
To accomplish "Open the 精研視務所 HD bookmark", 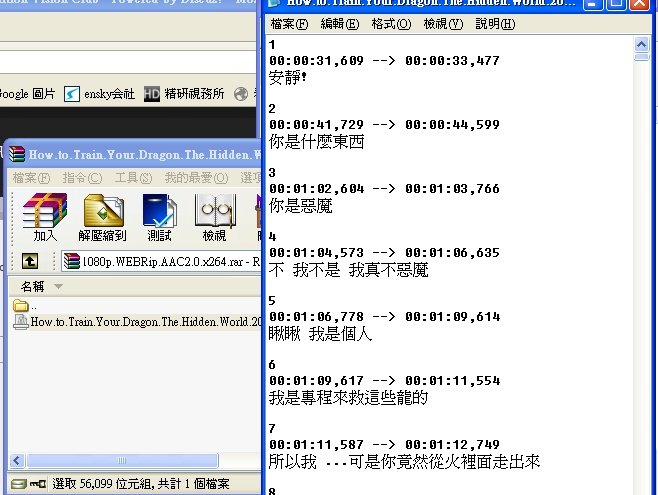I will [184, 94].
